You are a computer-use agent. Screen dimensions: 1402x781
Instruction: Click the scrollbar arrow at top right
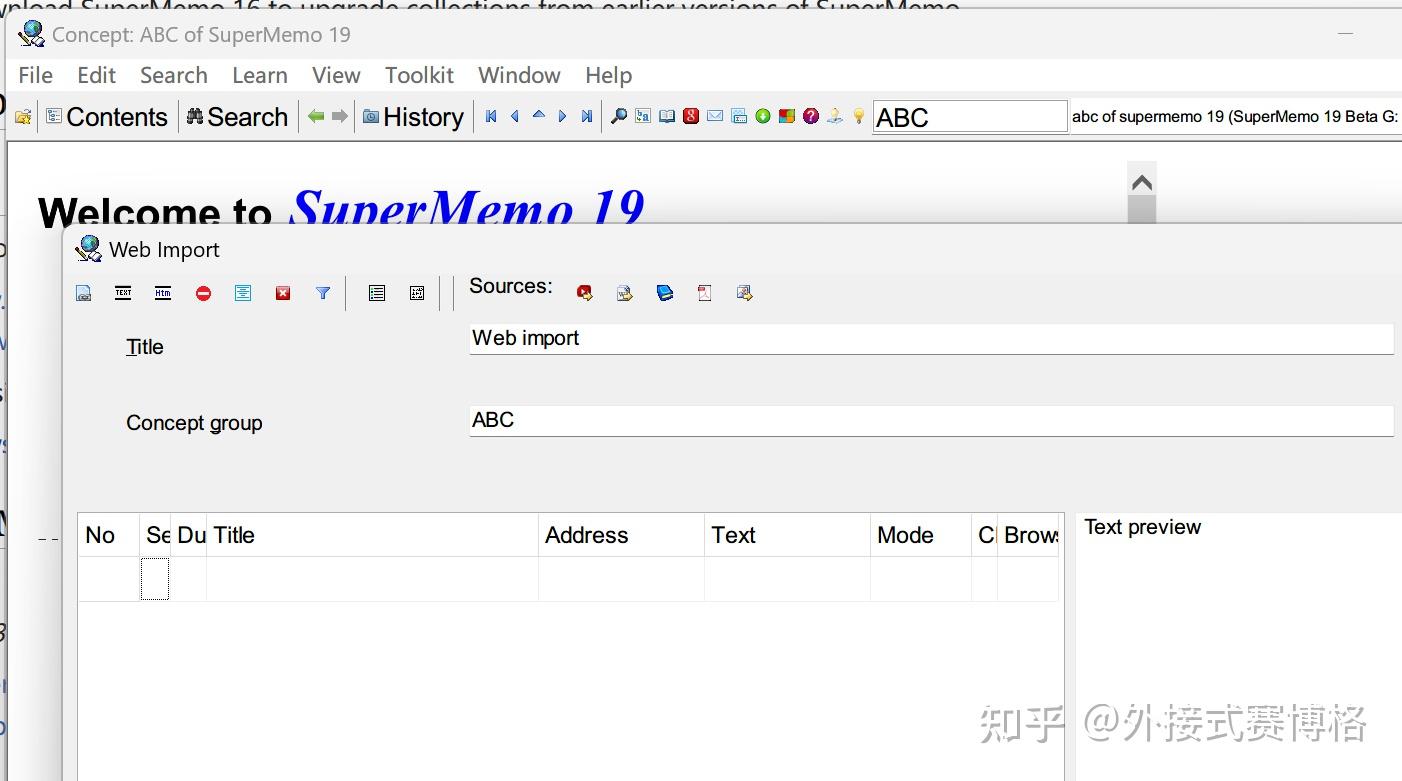click(x=1141, y=183)
